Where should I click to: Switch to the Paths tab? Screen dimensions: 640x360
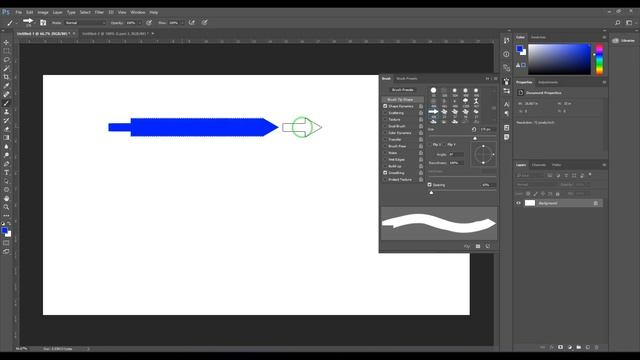tap(556, 165)
